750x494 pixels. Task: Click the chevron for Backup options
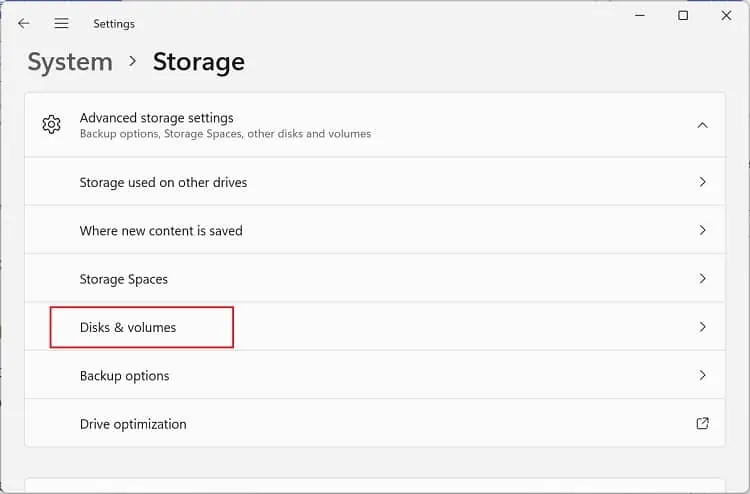(x=702, y=376)
